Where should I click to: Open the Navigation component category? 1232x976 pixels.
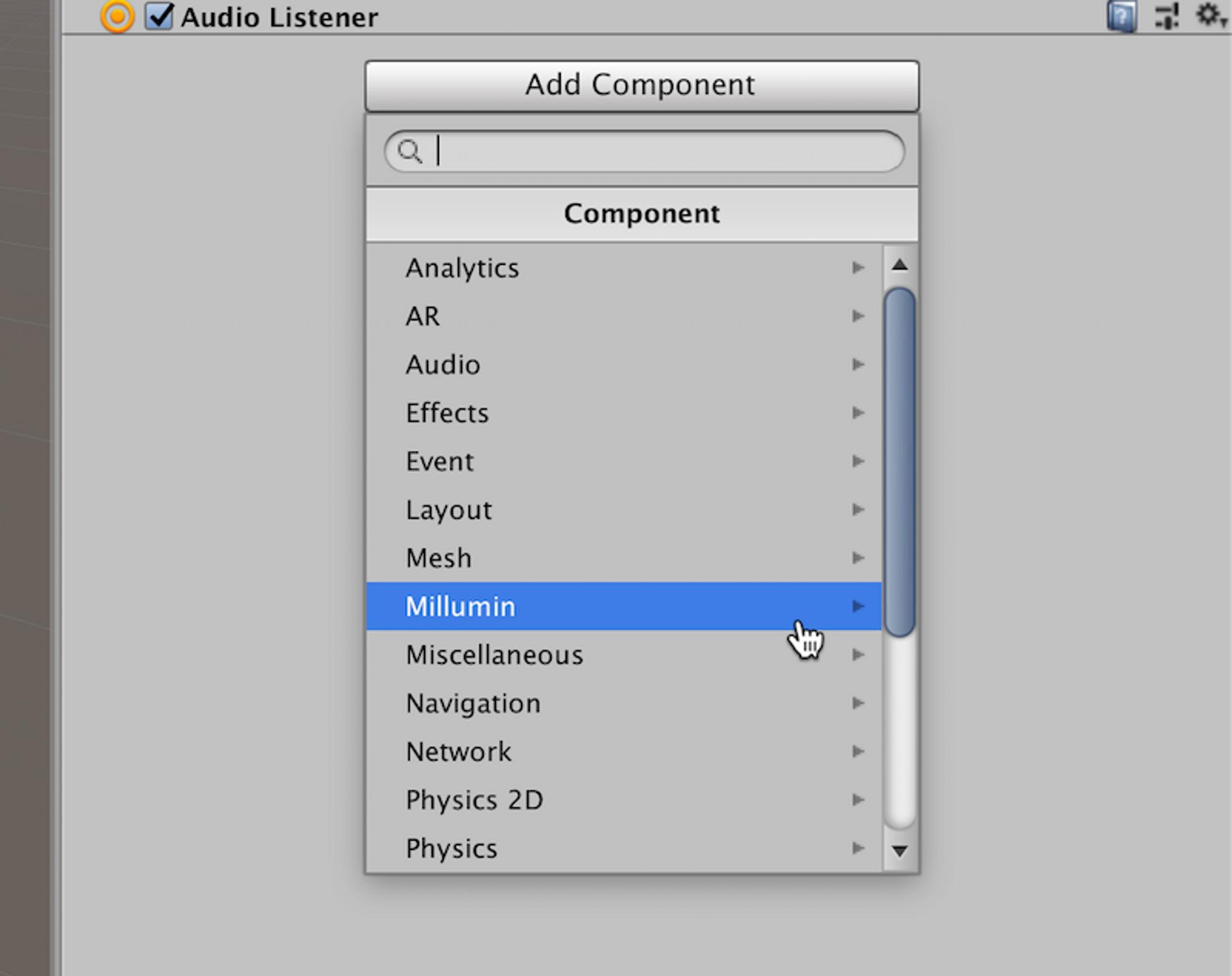click(x=473, y=703)
